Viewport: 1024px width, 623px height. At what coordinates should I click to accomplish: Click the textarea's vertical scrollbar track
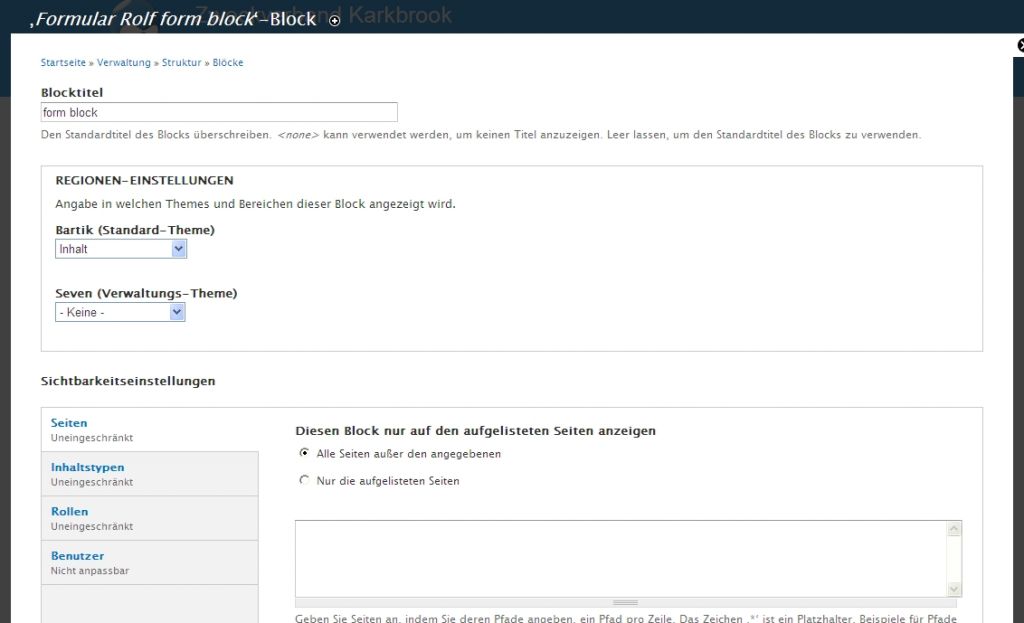[954, 560]
